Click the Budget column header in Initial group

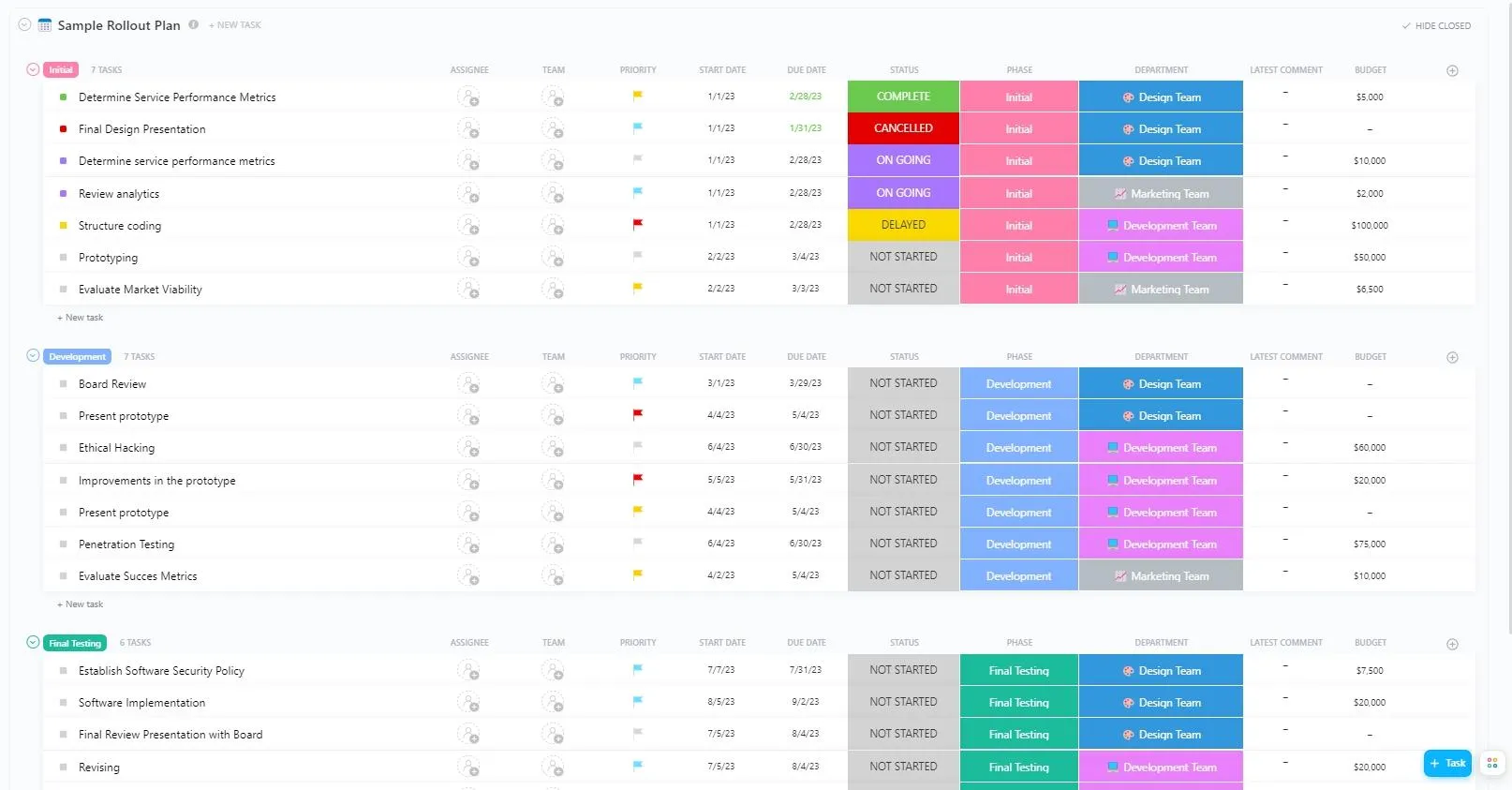point(1370,70)
